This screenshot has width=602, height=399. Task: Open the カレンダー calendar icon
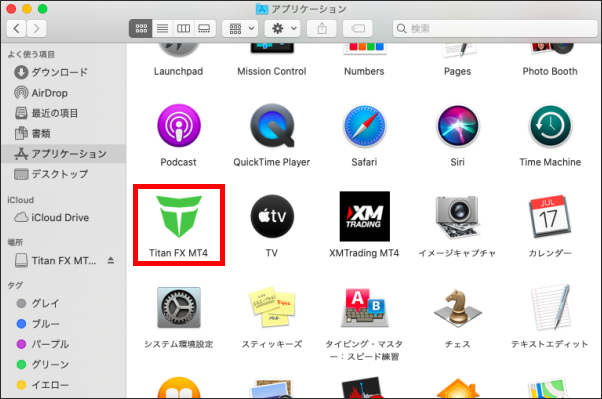[550, 216]
